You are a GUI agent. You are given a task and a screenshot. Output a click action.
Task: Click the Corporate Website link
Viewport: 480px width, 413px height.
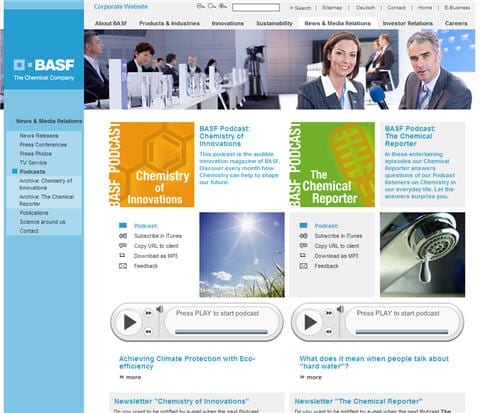point(121,7)
